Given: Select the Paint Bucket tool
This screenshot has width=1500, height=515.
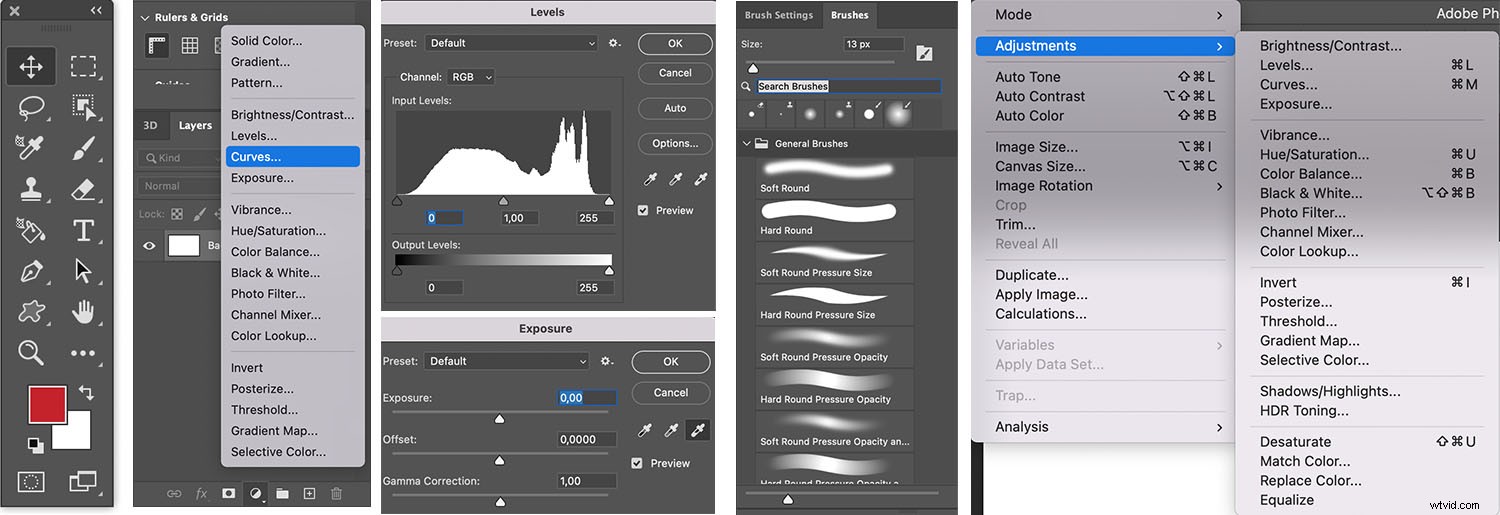Looking at the screenshot, I should click(x=31, y=230).
